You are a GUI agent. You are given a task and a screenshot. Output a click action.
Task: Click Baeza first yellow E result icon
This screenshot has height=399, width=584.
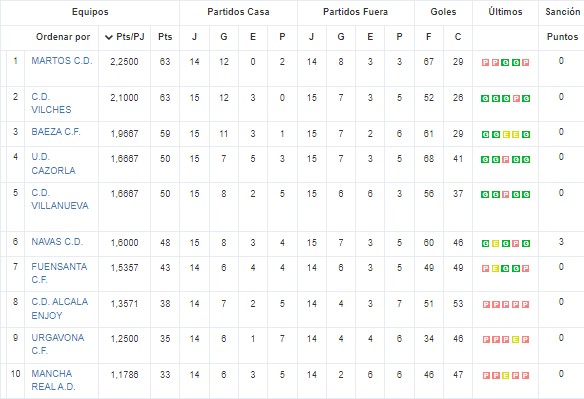coord(506,134)
